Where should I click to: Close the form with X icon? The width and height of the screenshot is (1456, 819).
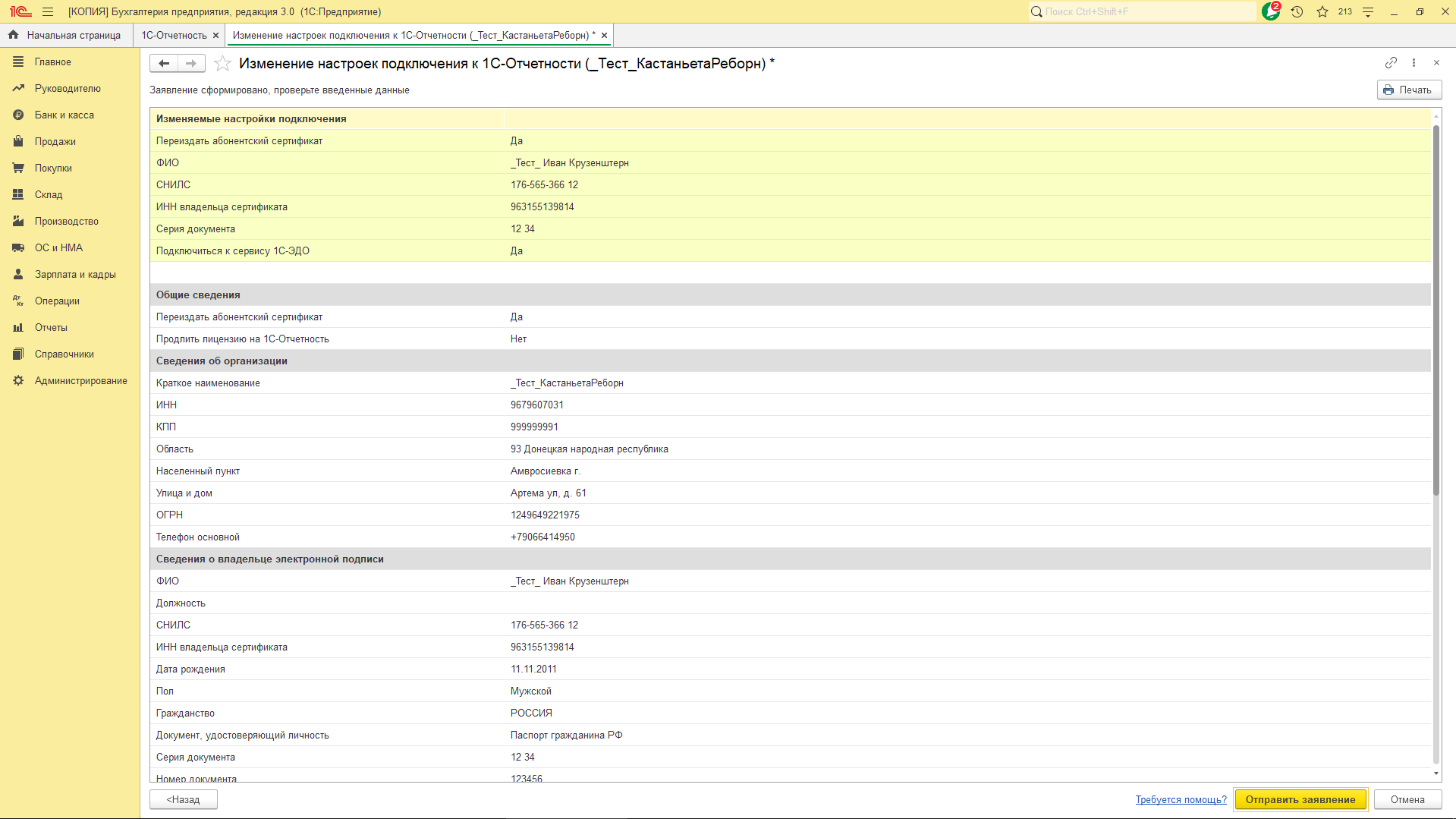click(x=1436, y=62)
